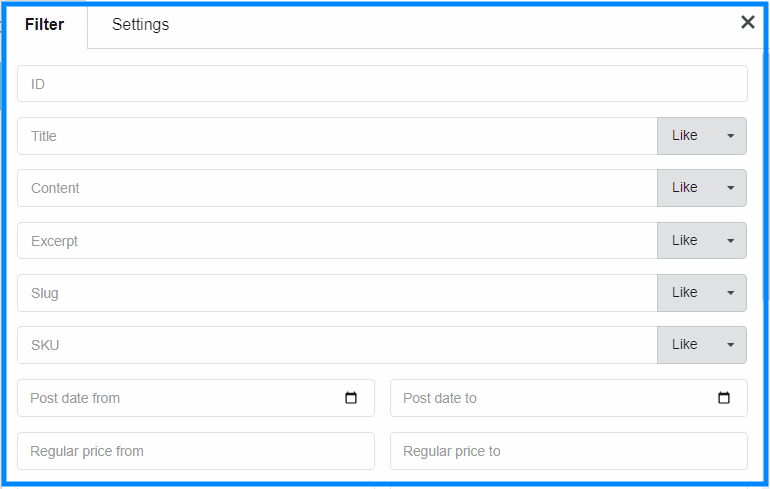770x489 pixels.
Task: Switch to the Settings tab
Action: (140, 25)
